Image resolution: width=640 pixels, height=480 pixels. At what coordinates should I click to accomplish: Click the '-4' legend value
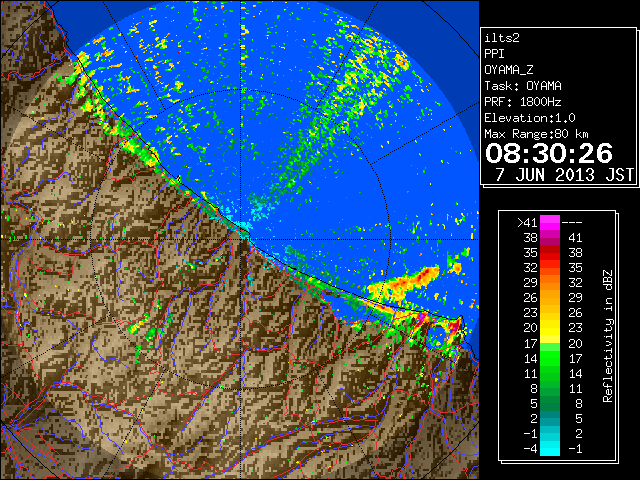530,449
